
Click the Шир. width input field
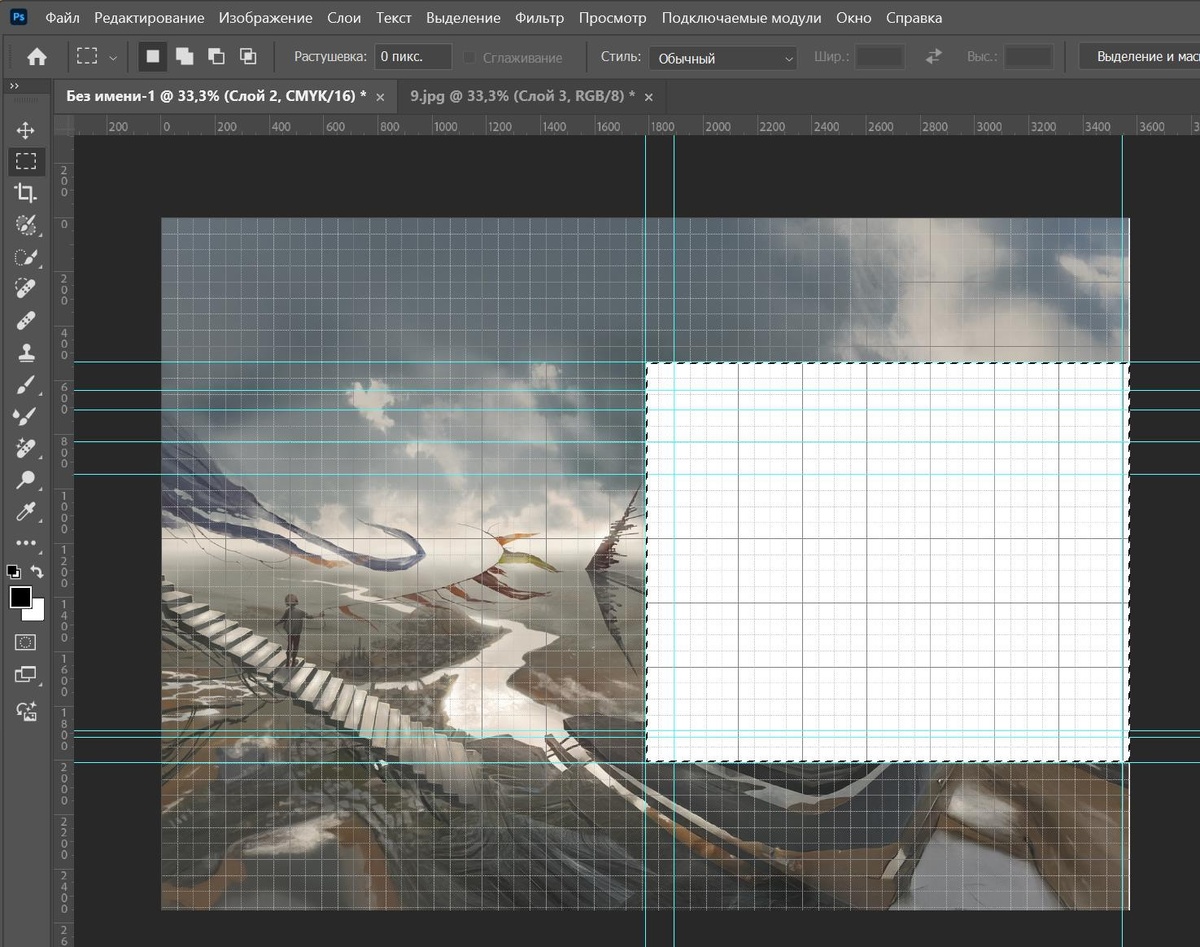[880, 57]
